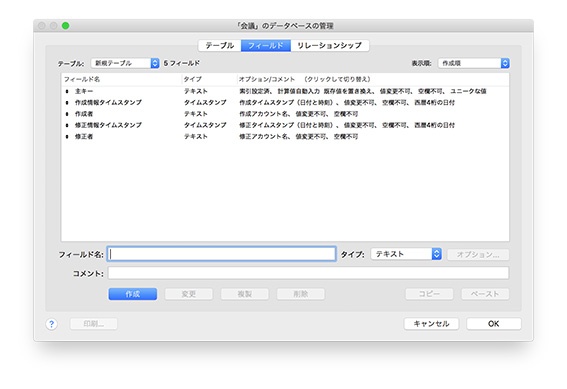Viewport: 567px width, 389px height.
Task: Select the 作成者 field name
Action: pos(84,114)
